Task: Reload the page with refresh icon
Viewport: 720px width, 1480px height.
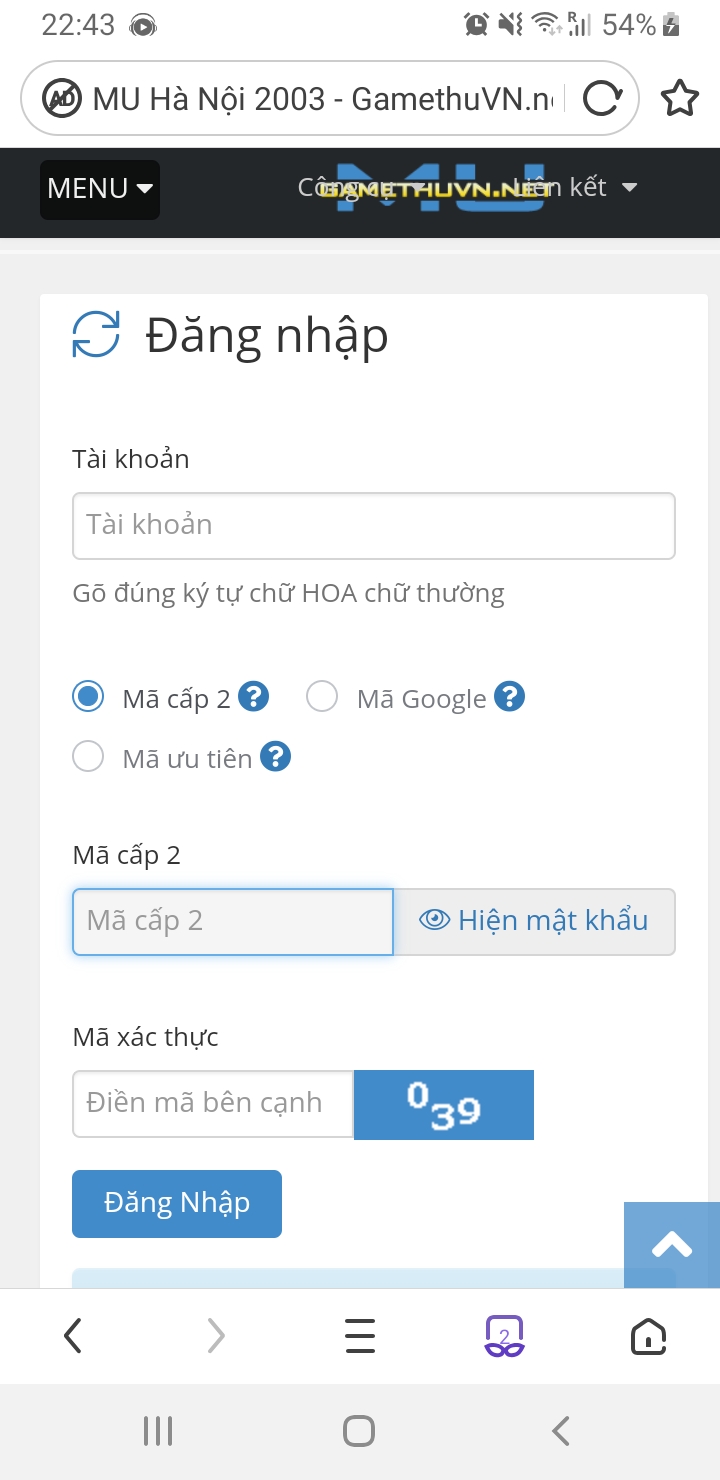Action: point(601,98)
